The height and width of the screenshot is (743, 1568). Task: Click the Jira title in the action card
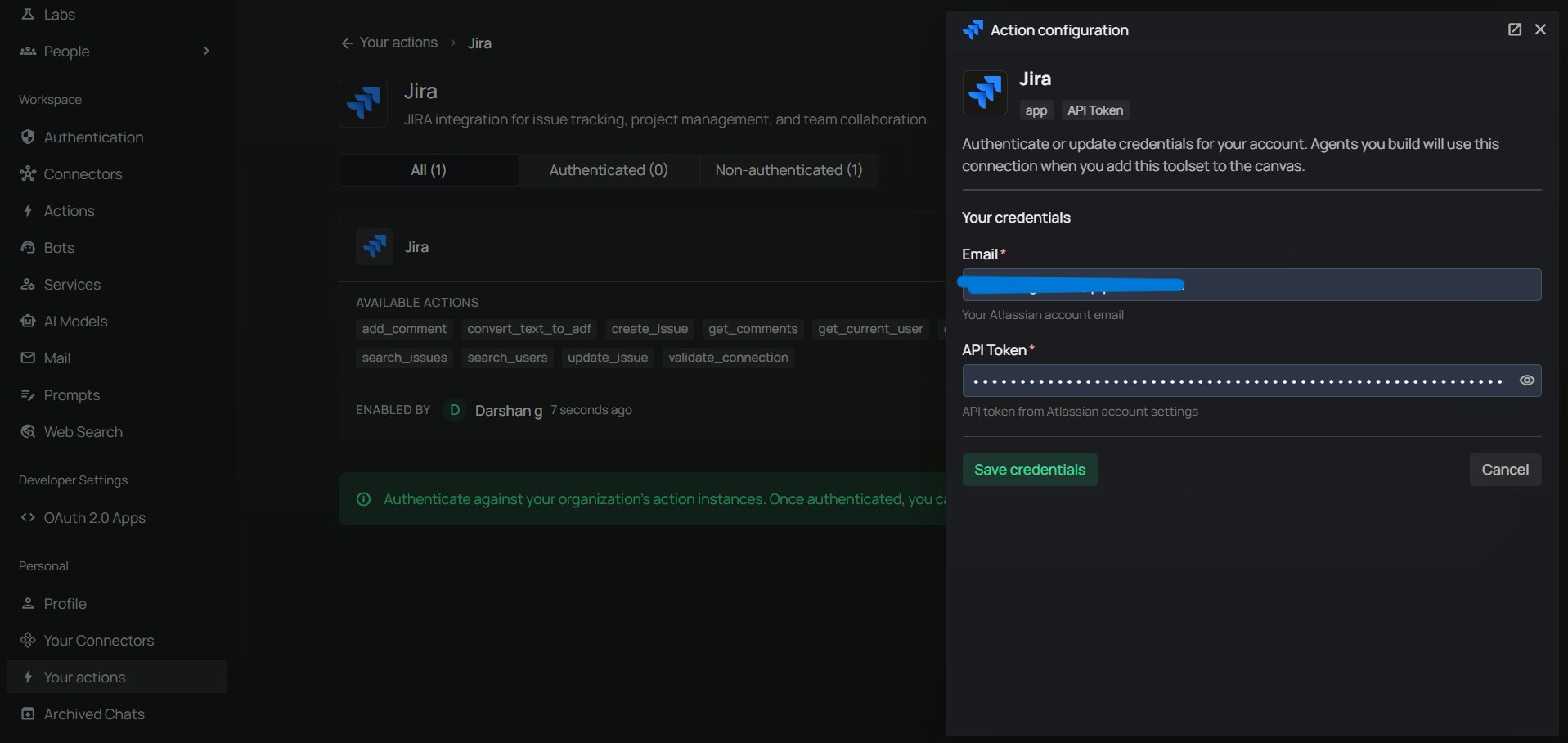pos(416,246)
